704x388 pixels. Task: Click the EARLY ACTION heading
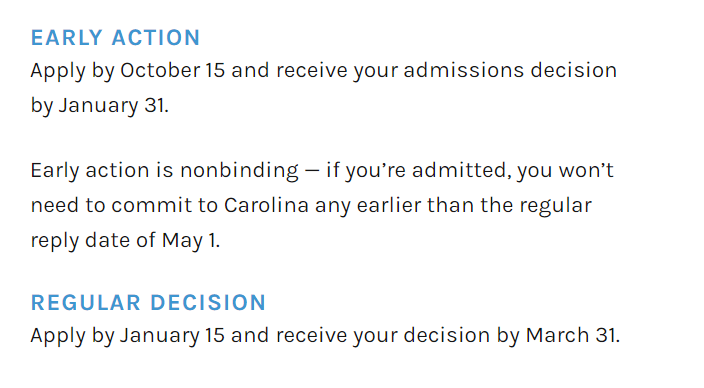tap(115, 38)
